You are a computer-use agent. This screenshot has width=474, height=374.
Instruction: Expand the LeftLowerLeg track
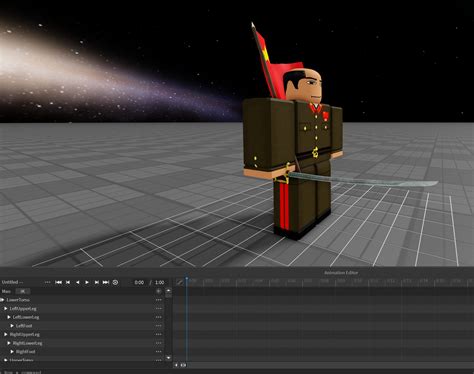(x=9, y=317)
